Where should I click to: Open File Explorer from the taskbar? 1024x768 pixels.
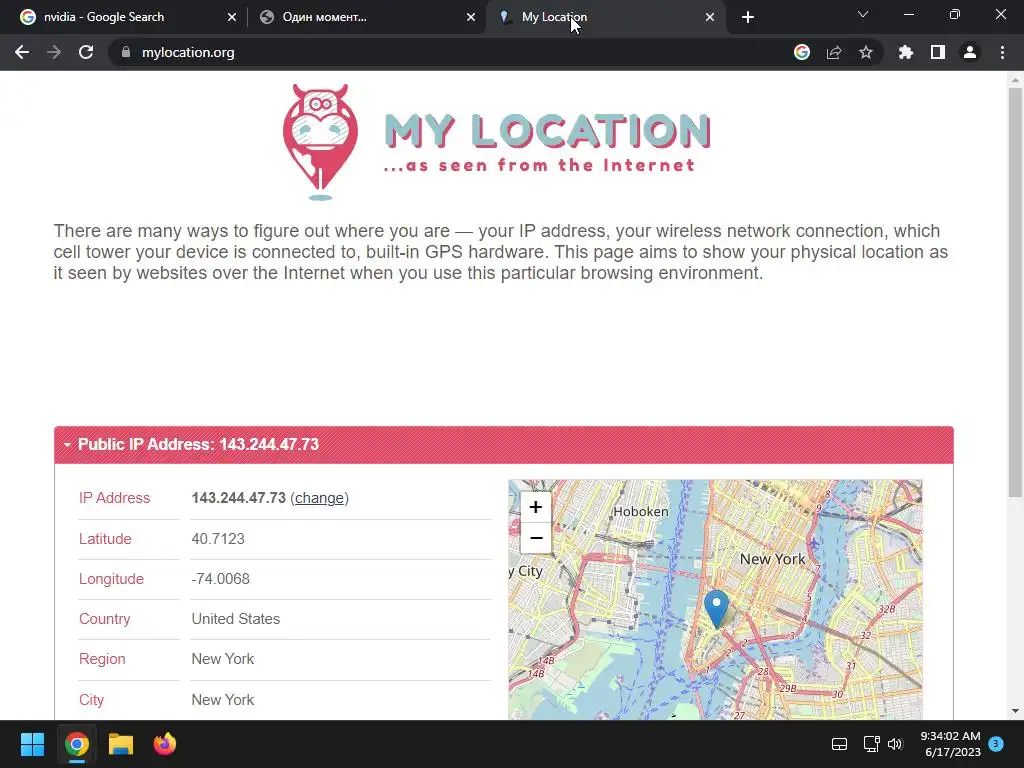121,744
